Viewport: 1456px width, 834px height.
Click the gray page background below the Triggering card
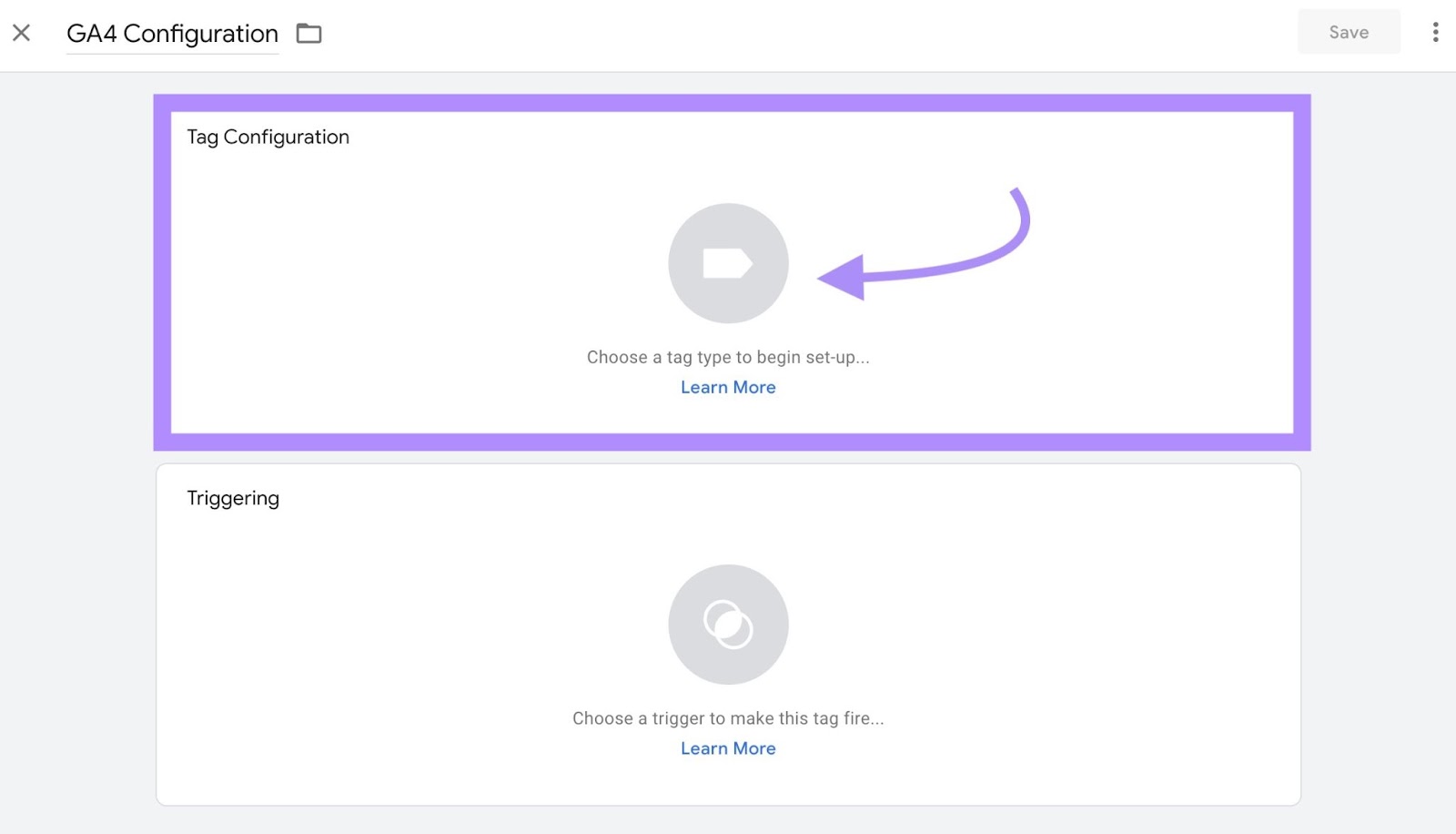click(728, 820)
